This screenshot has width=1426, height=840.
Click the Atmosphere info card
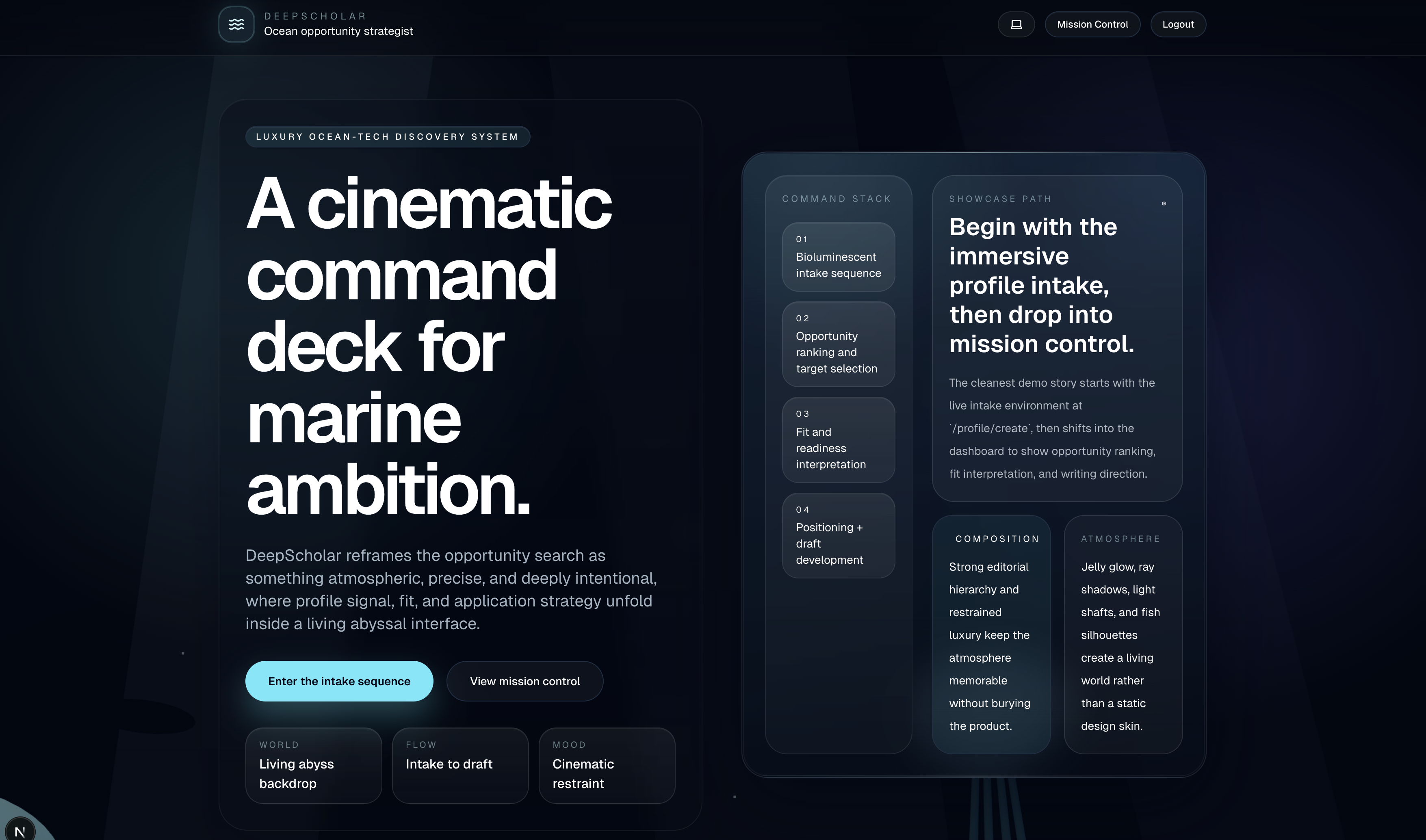pos(1123,634)
